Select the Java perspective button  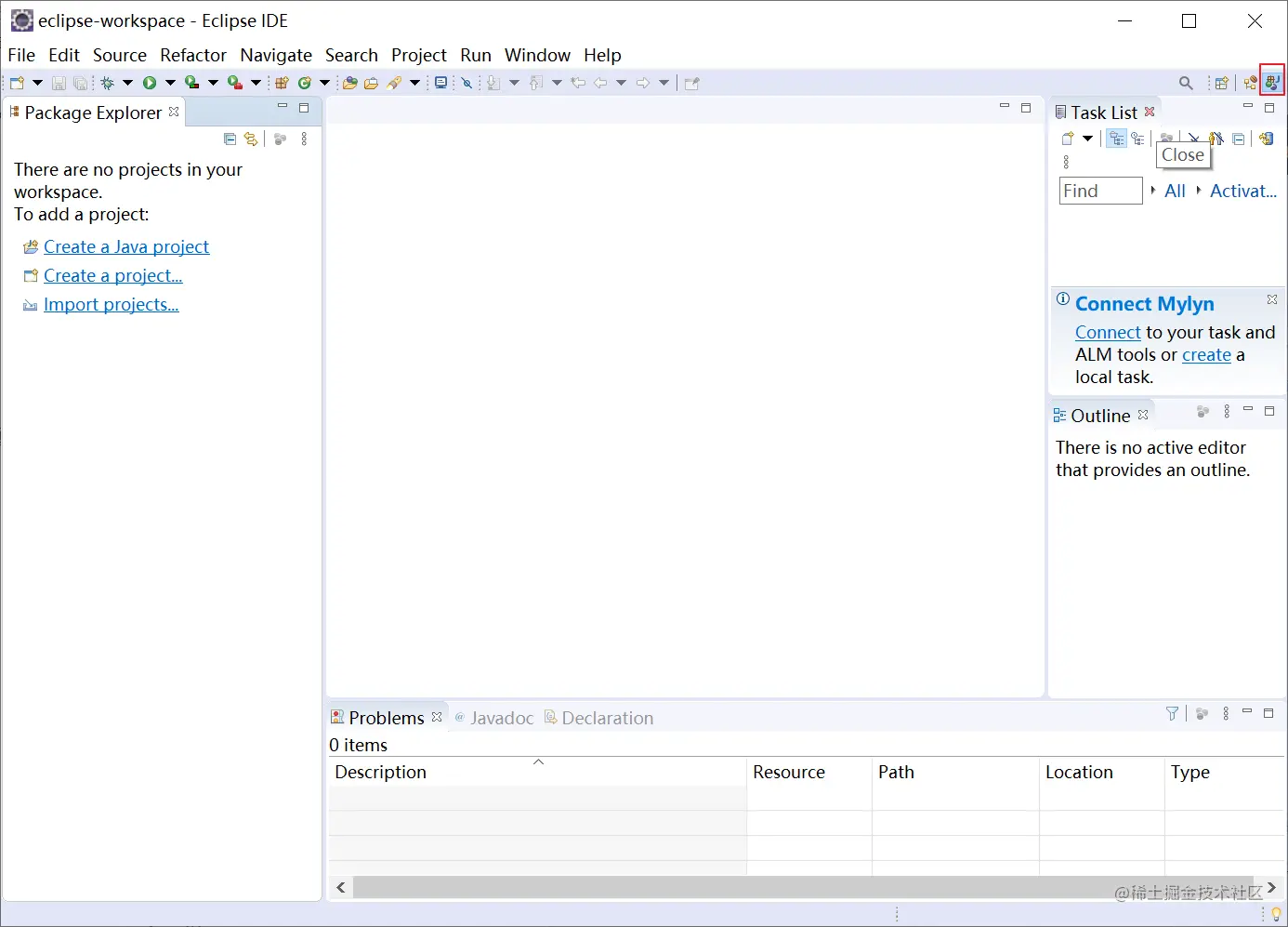(1272, 83)
